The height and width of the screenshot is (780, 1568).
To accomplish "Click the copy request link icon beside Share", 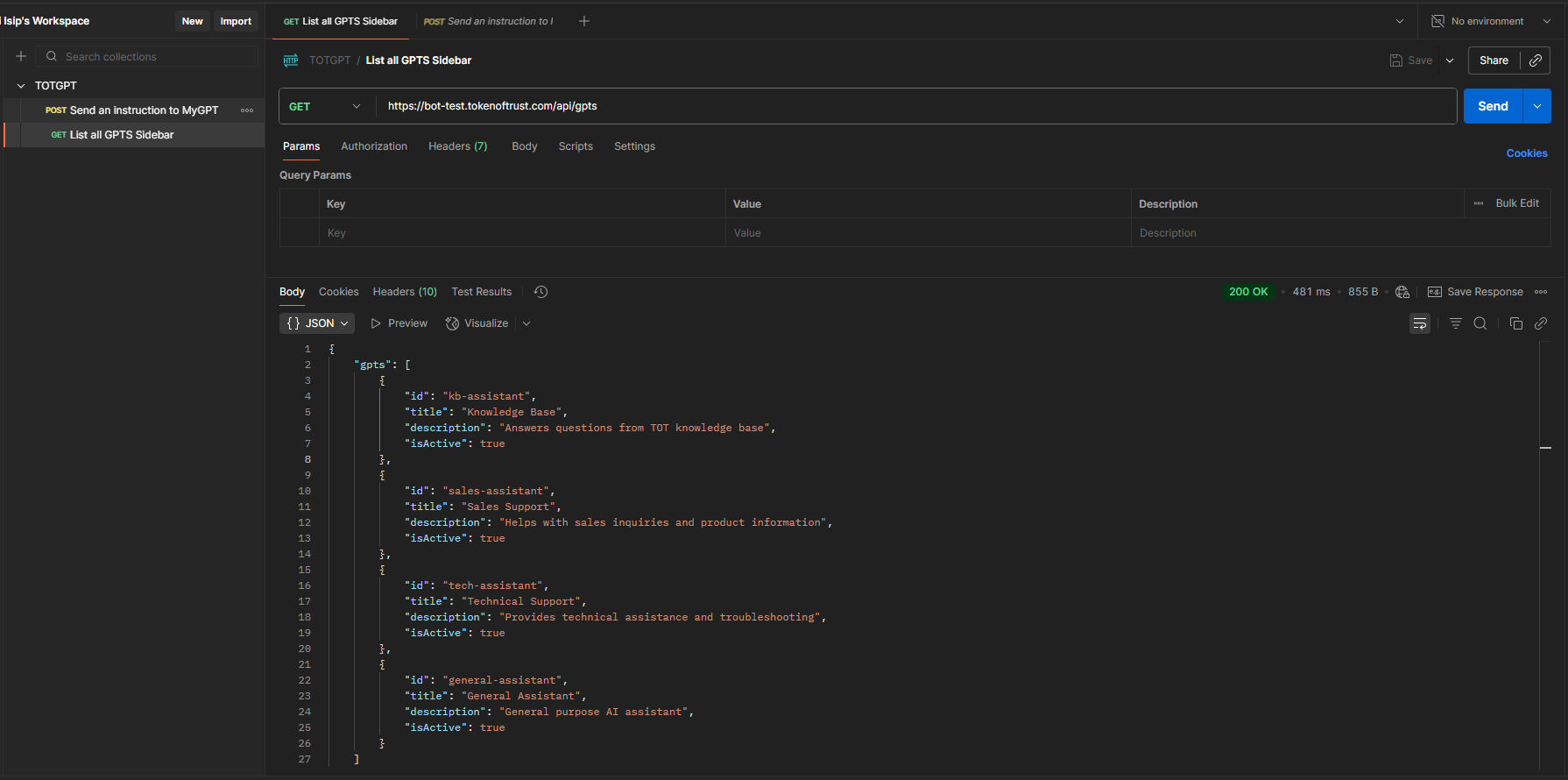I will coord(1536,60).
